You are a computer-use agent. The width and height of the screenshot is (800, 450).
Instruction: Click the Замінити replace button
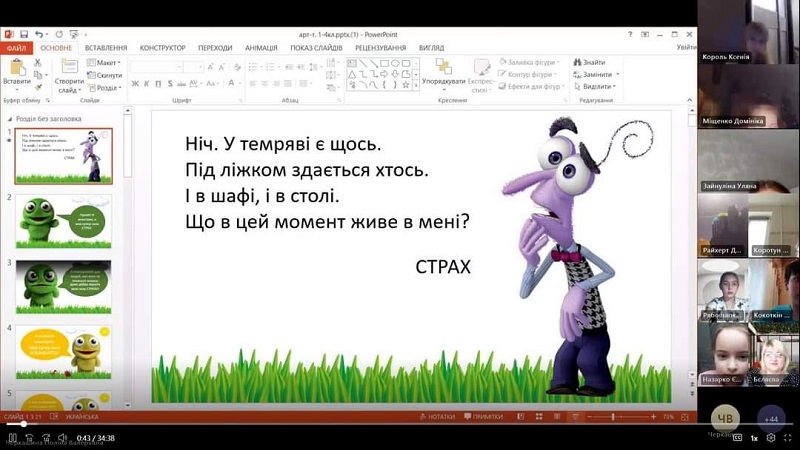click(x=595, y=74)
